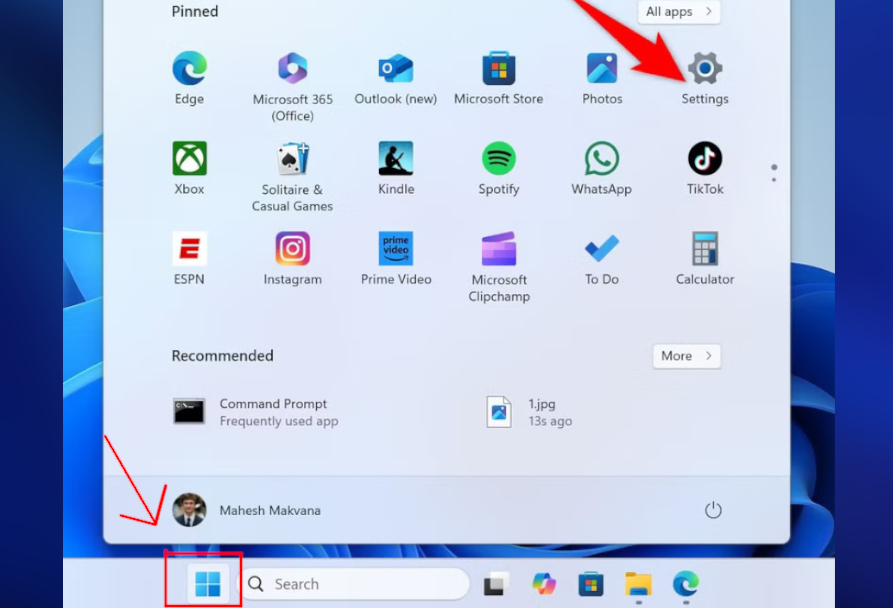Click the taskbar Search box
Image resolution: width=893 pixels, height=608 pixels.
click(x=355, y=584)
